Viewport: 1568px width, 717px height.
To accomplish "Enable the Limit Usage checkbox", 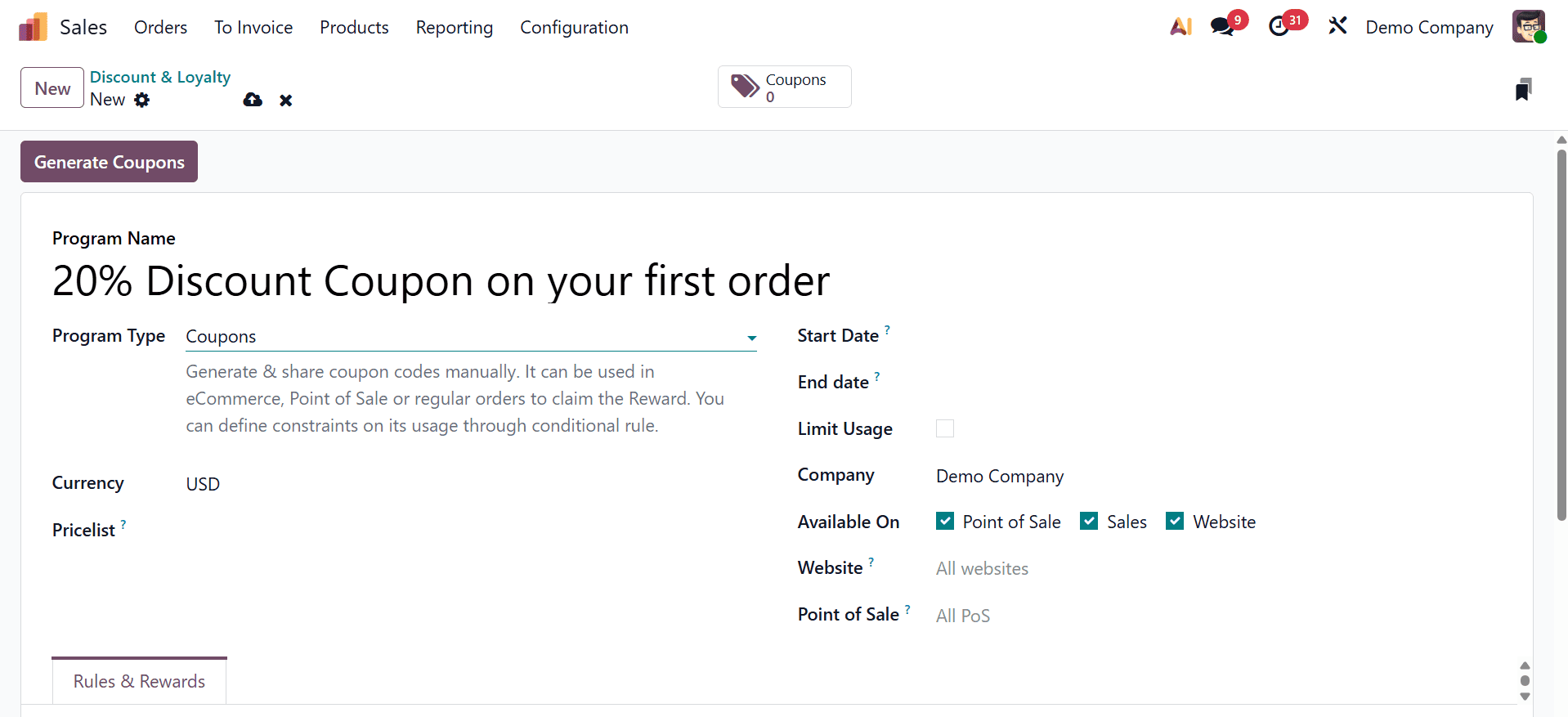I will (945, 428).
